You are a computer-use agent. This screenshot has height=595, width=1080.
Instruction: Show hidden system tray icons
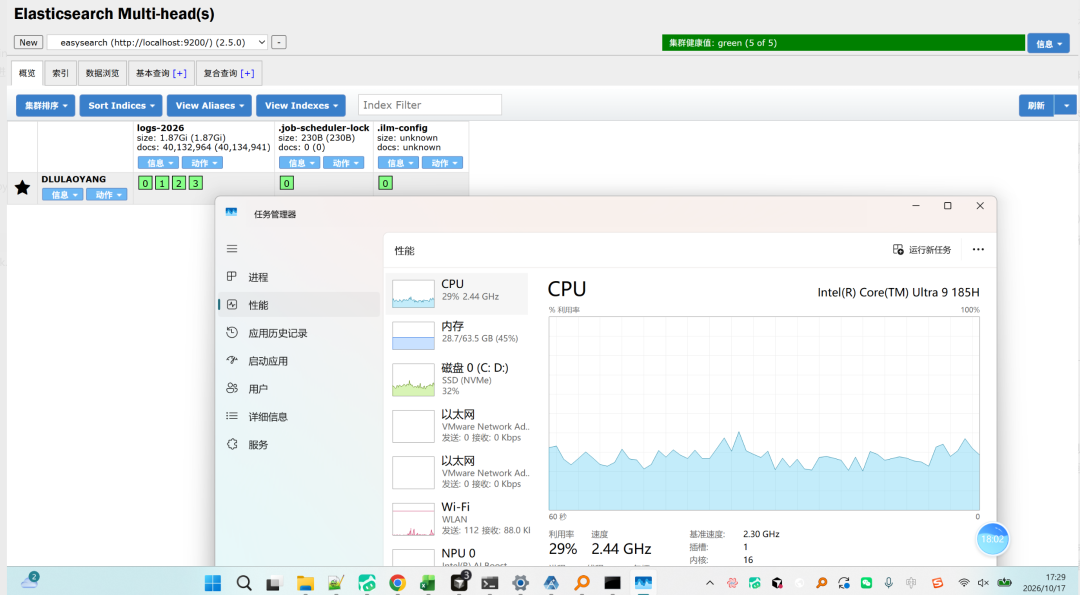[x=710, y=583]
